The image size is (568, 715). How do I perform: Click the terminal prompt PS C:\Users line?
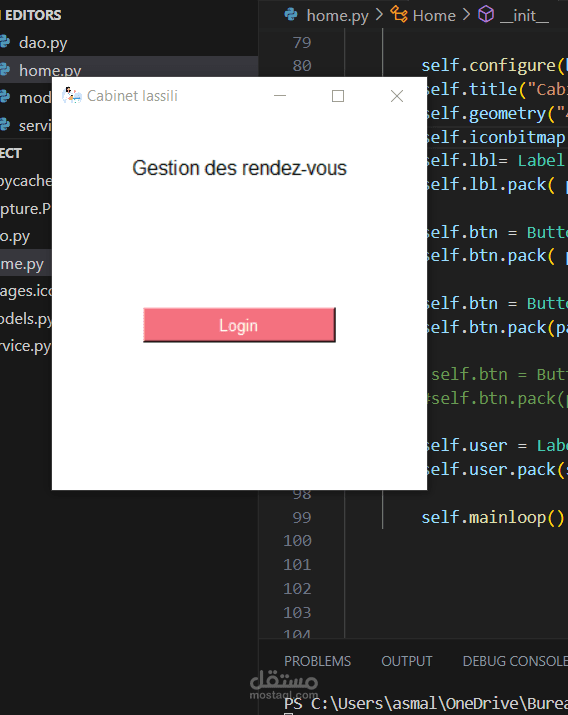pyautogui.click(x=426, y=704)
